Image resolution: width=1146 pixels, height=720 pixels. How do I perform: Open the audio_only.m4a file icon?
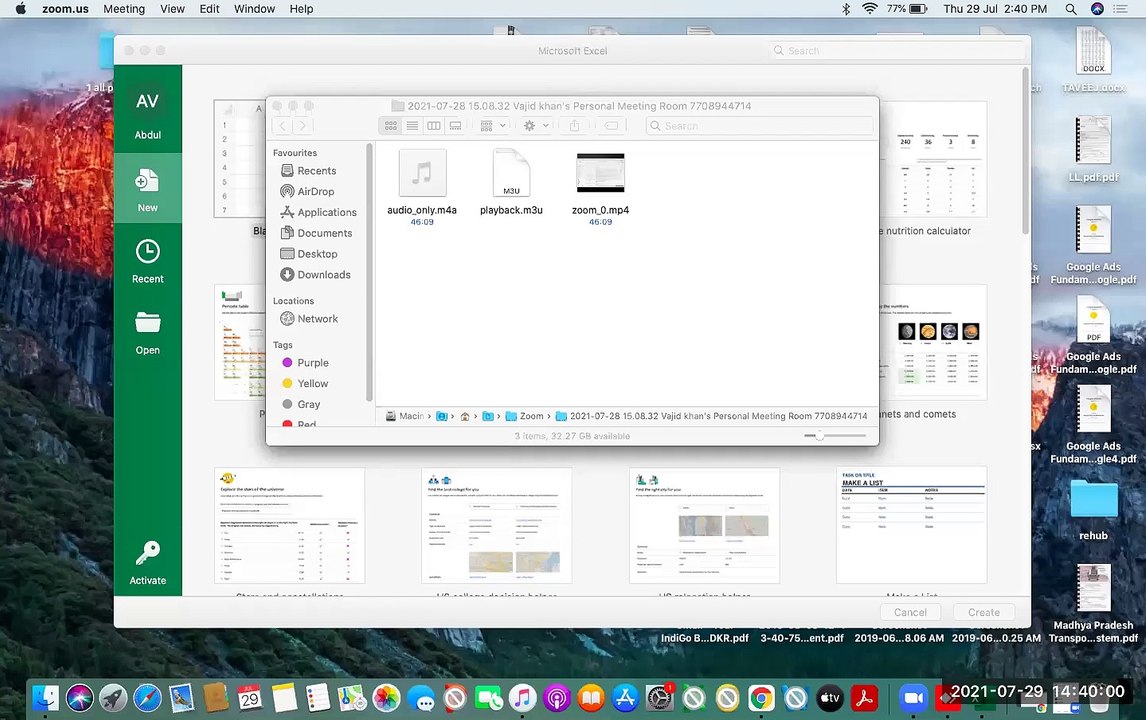(422, 173)
